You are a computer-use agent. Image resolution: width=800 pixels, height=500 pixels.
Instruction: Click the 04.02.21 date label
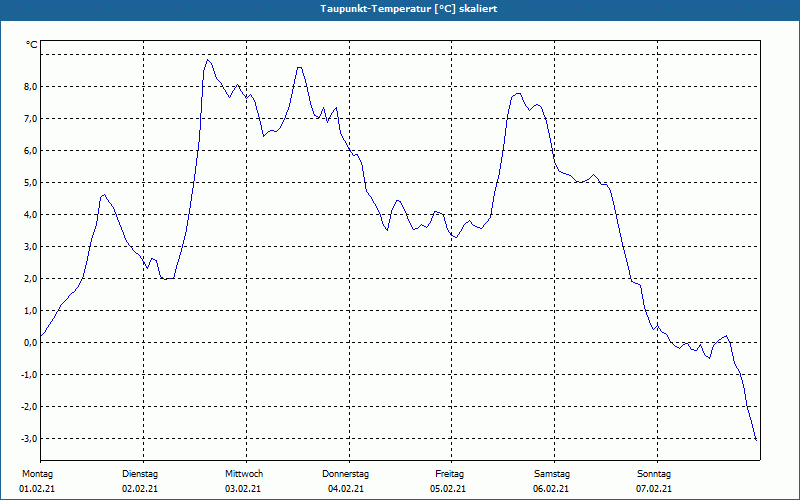click(346, 489)
